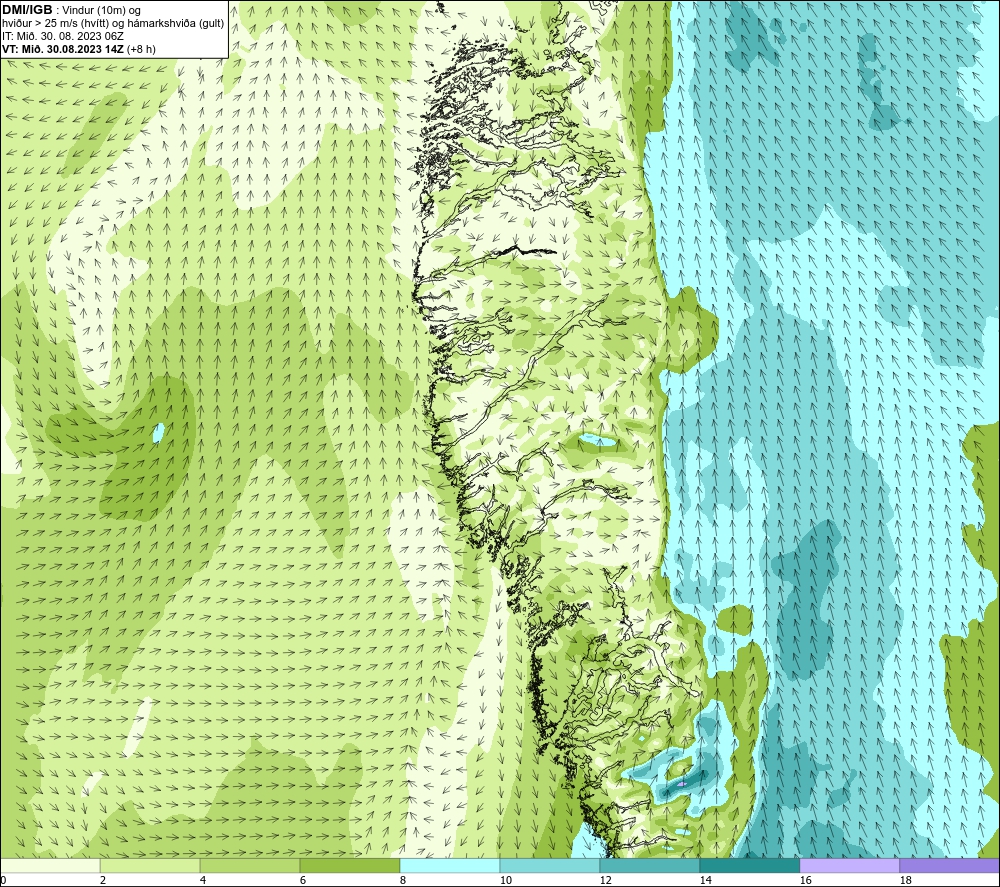Click the scale label '6'
Image resolution: width=1000 pixels, height=887 pixels.
[x=303, y=880]
